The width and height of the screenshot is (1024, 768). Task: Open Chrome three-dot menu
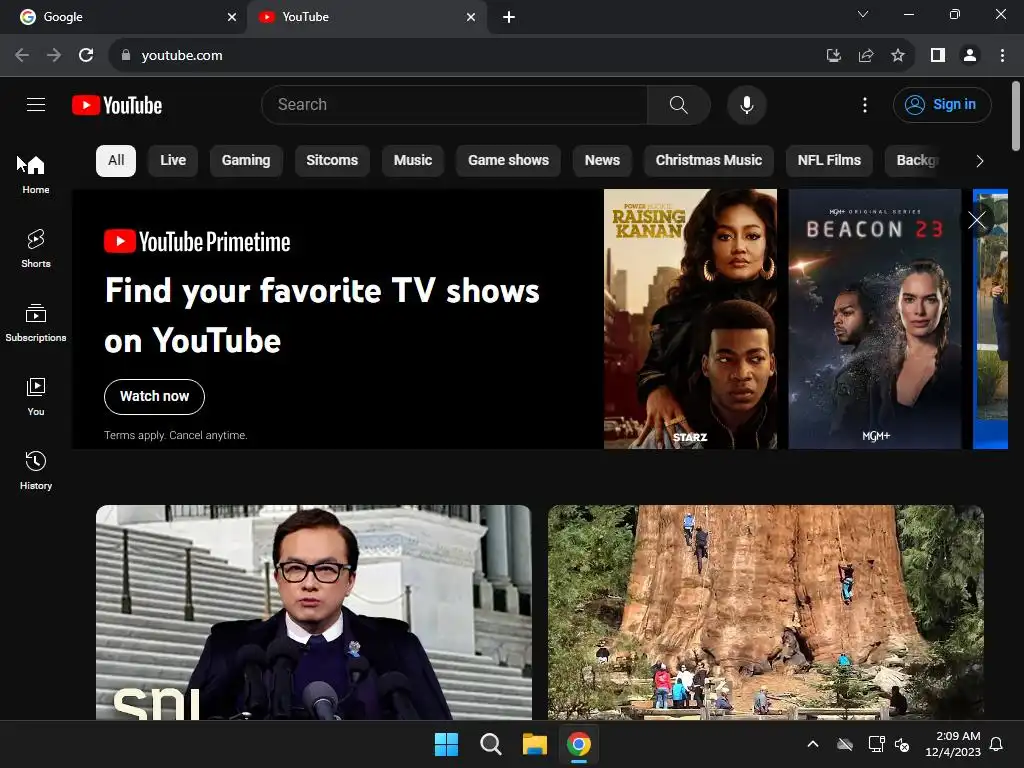pyautogui.click(x=1002, y=55)
